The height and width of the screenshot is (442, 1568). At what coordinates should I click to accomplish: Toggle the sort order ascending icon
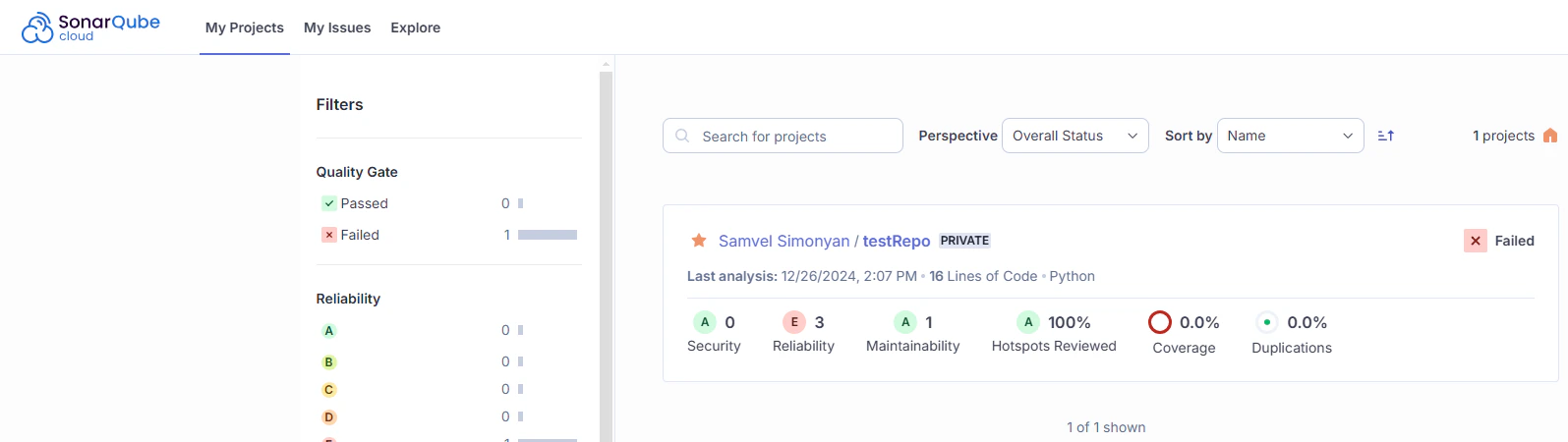point(1386,136)
